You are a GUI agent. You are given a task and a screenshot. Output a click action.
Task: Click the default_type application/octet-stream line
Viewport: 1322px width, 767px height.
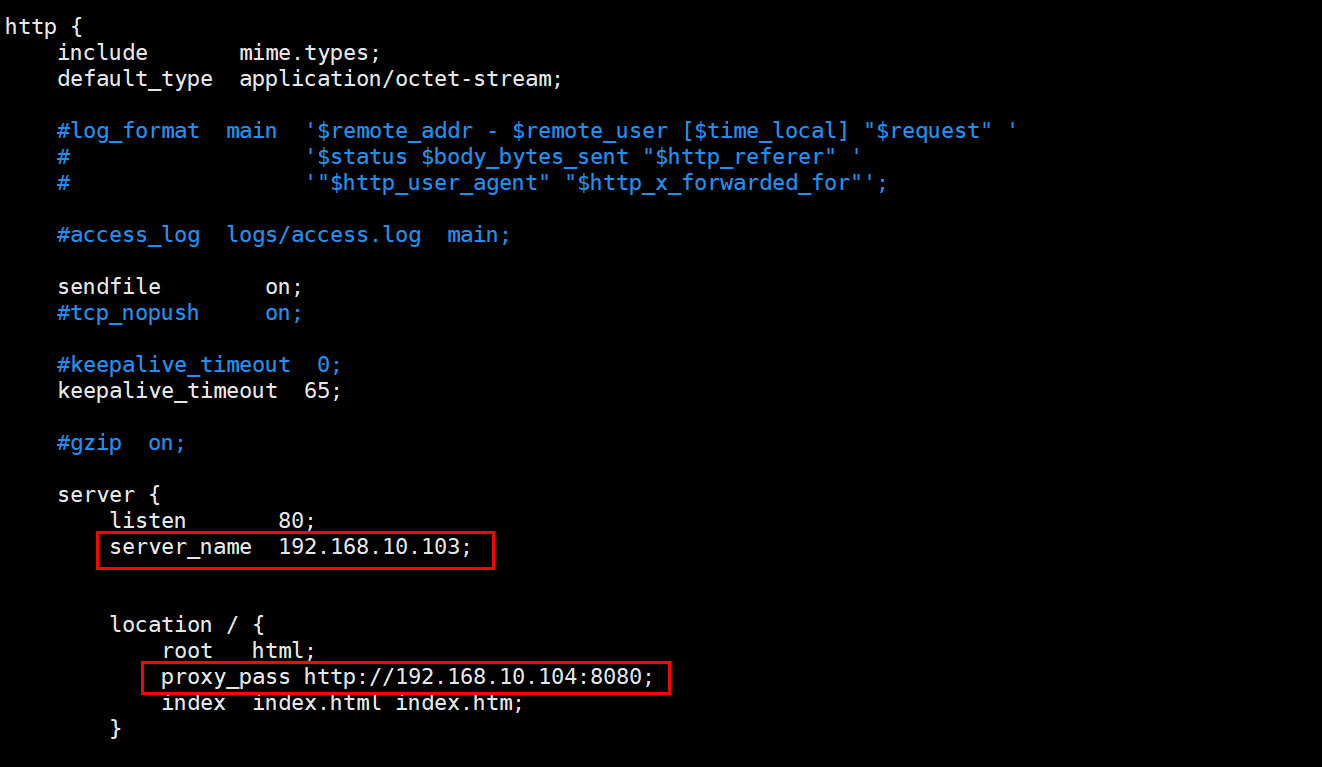click(x=317, y=79)
